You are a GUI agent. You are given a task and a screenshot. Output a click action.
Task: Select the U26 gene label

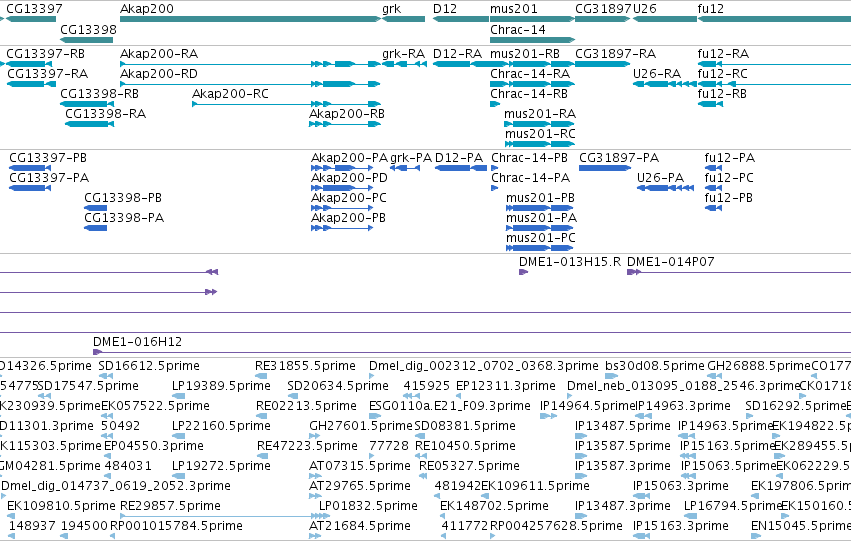point(644,9)
